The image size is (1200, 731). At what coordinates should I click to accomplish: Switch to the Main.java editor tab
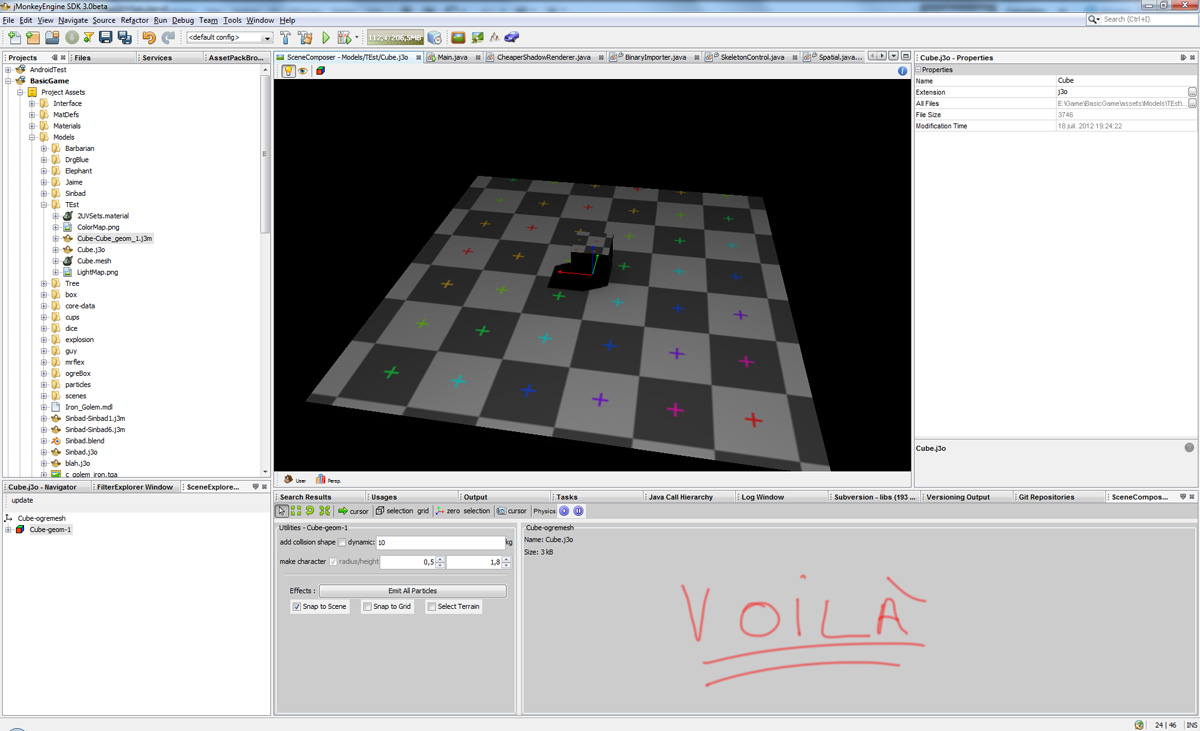(x=452, y=58)
